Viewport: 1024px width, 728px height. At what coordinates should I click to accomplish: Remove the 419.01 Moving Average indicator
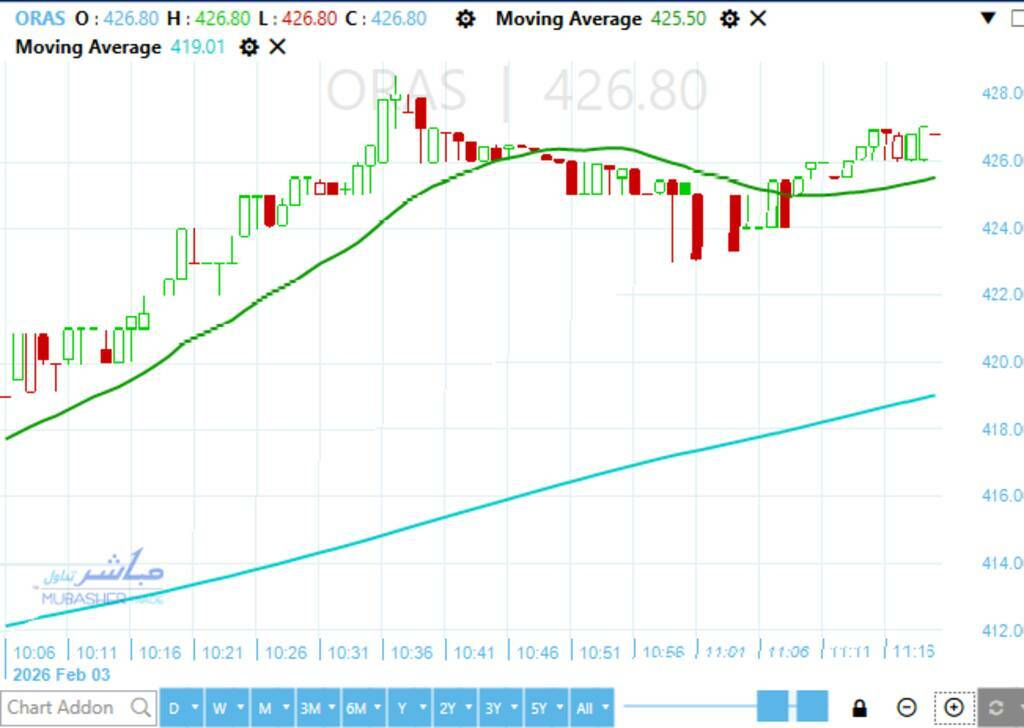278,47
